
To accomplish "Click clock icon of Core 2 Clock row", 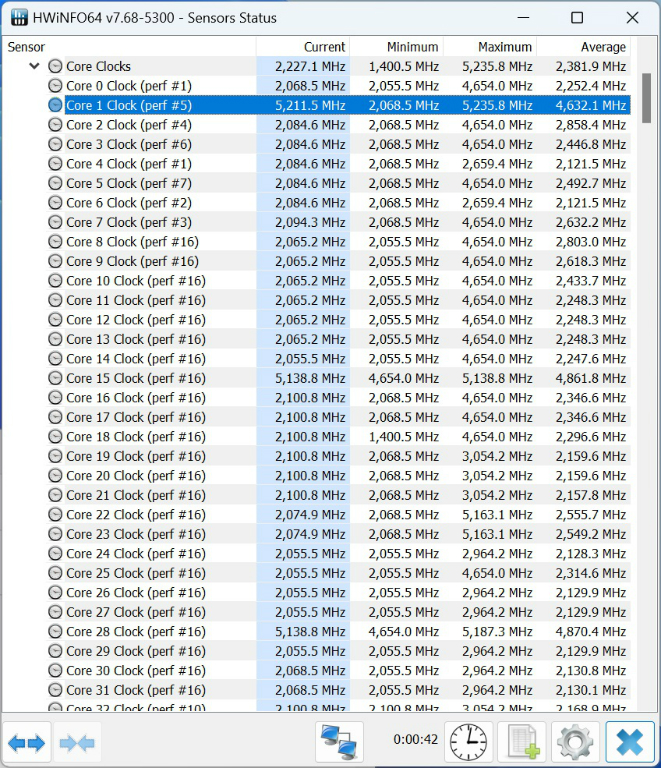I will tap(55, 124).
